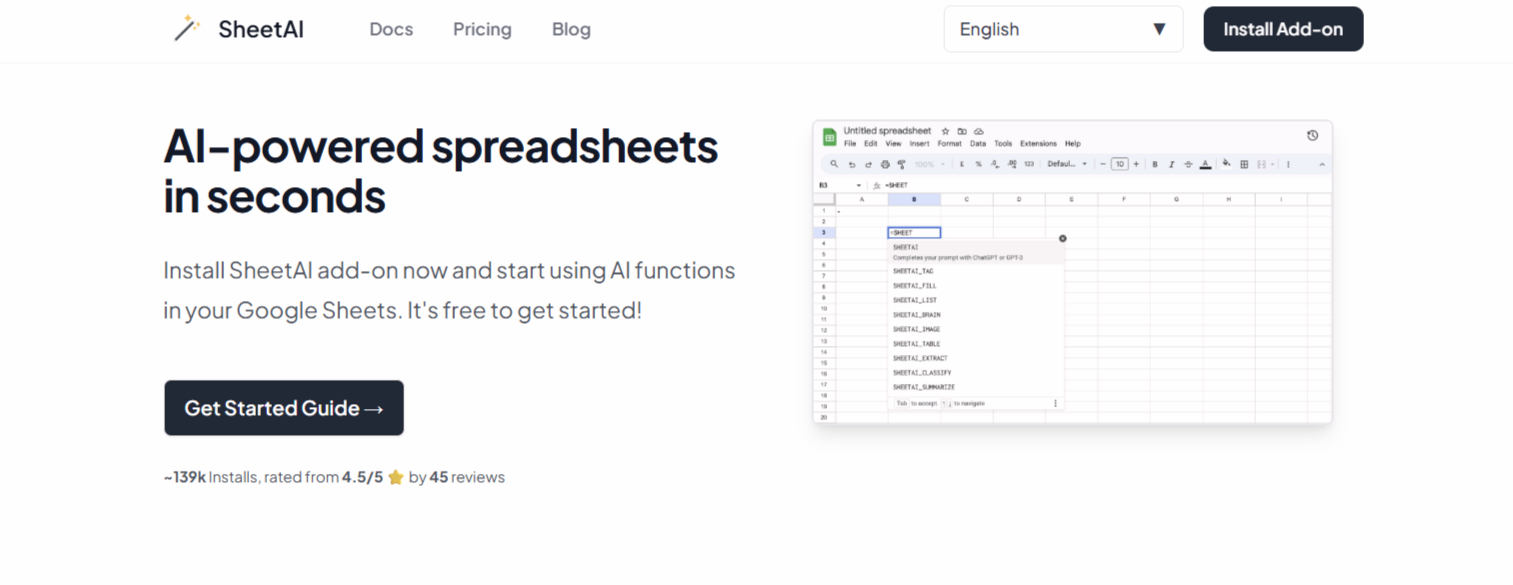The width and height of the screenshot is (1513, 585).
Task: Click the toolbar three-dot more icon
Action: tap(1288, 164)
